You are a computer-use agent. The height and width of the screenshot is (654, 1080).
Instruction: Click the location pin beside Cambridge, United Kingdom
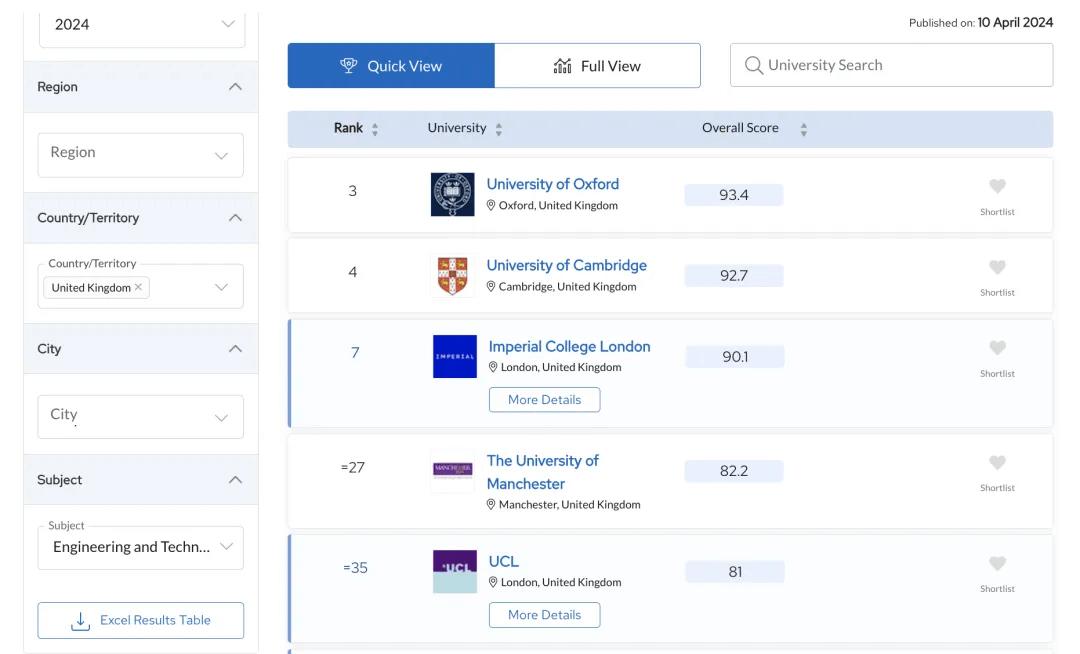(x=491, y=286)
